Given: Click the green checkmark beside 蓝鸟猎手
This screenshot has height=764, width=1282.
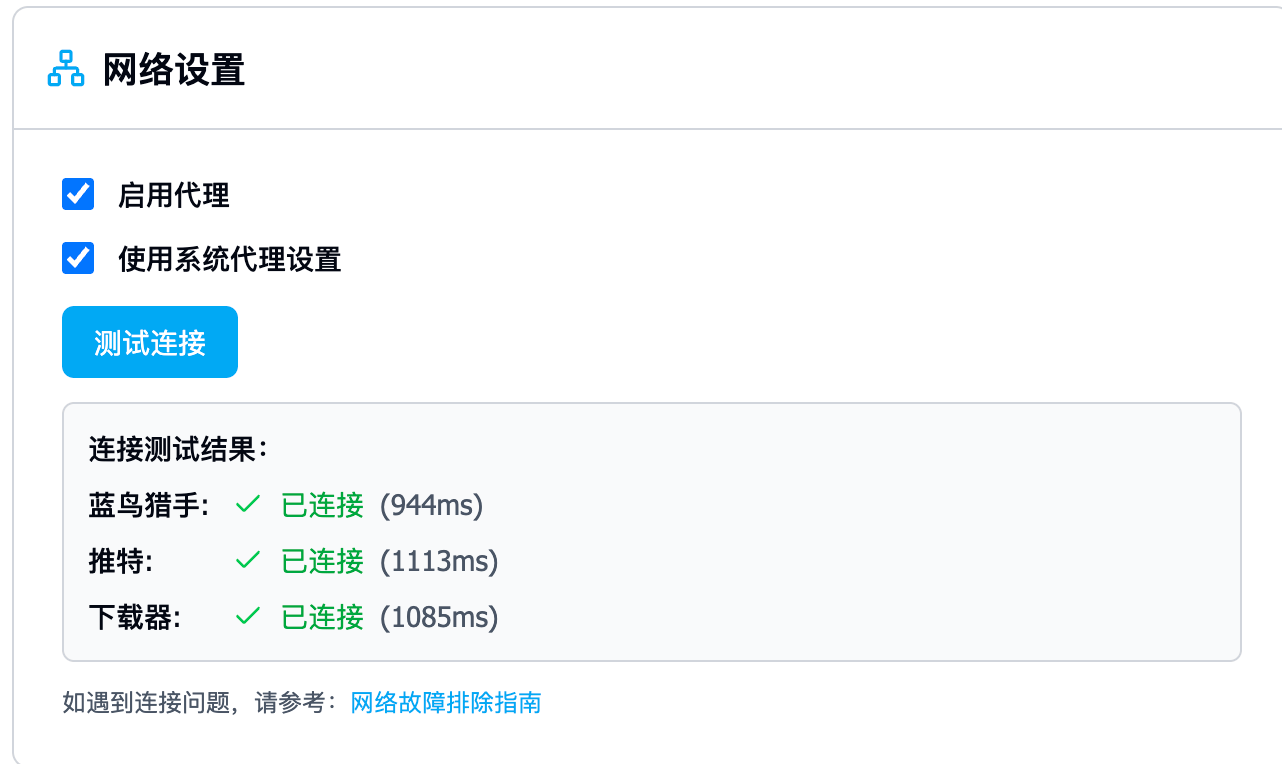Looking at the screenshot, I should [x=247, y=506].
